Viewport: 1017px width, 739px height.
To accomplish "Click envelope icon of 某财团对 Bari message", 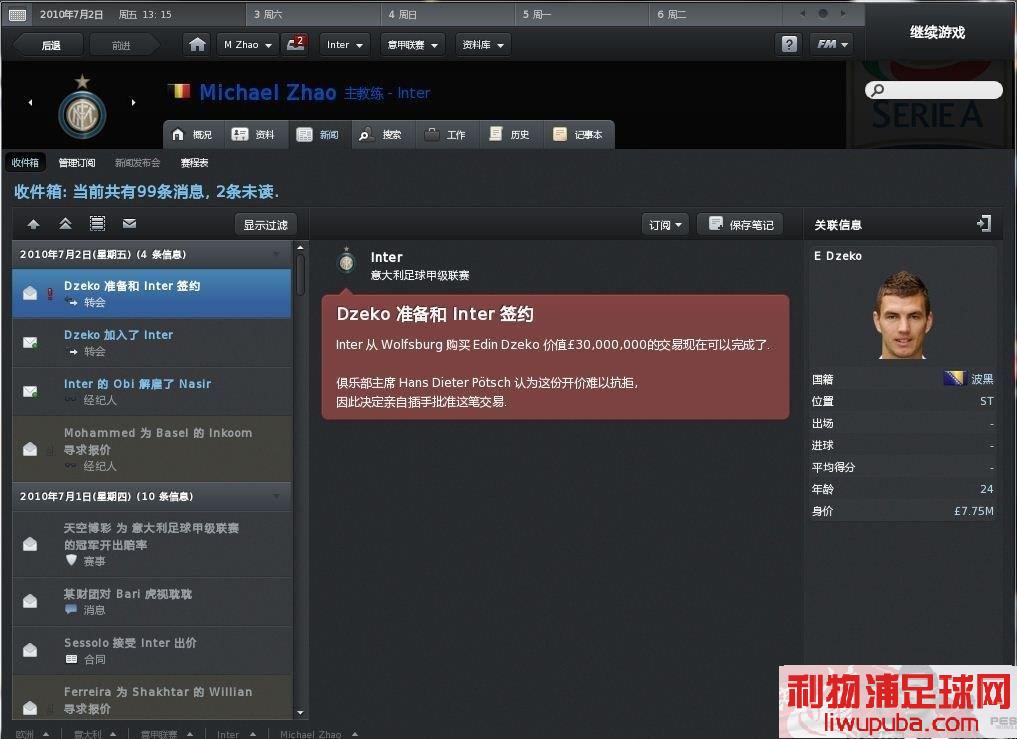I will coord(30,601).
